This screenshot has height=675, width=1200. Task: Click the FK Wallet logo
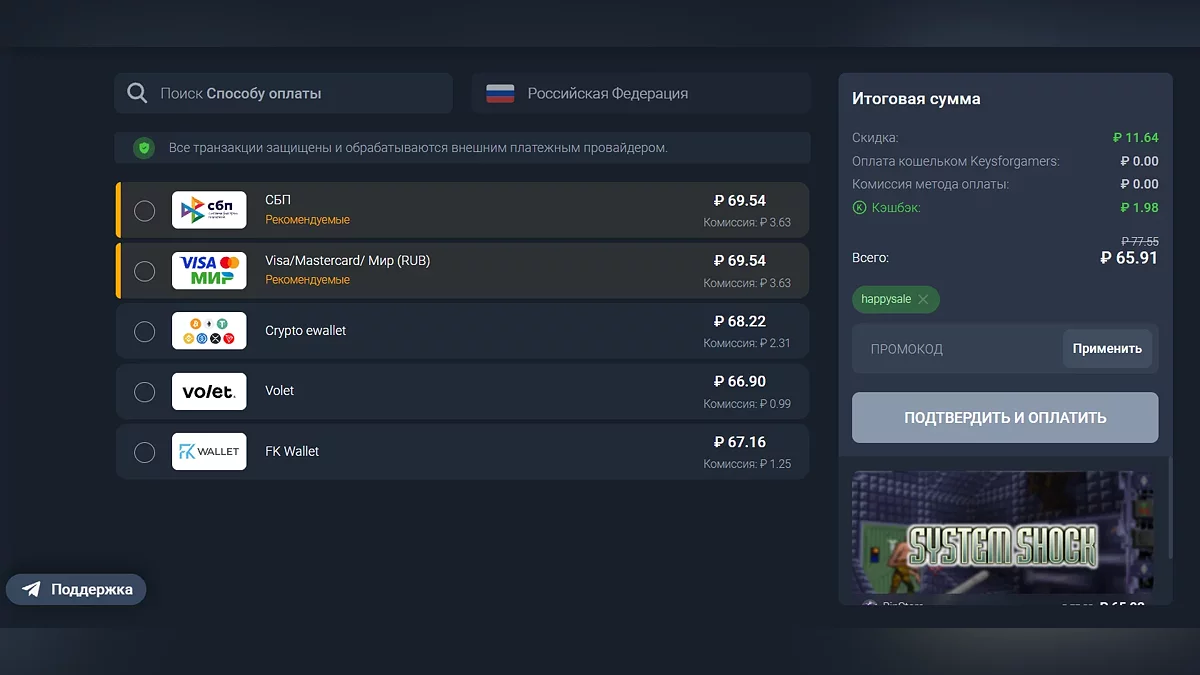tap(209, 451)
